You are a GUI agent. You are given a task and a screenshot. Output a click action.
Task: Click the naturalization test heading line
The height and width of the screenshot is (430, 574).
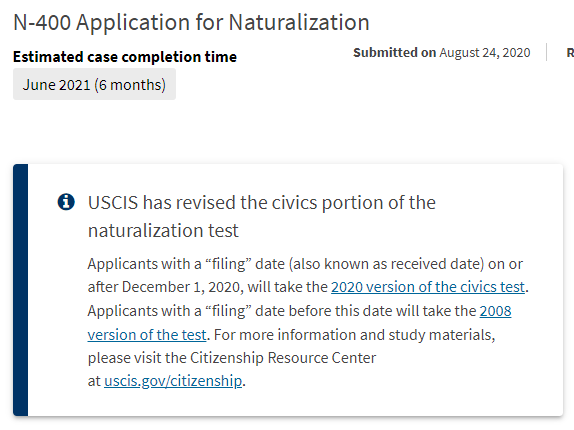163,231
